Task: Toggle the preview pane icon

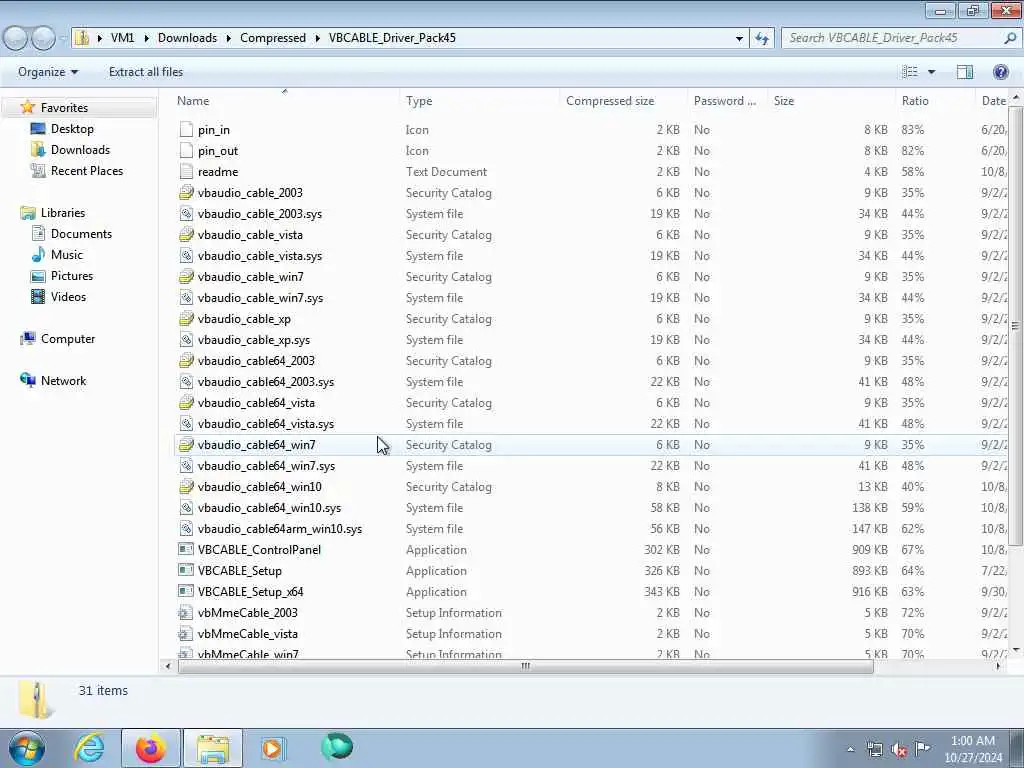Action: (965, 72)
